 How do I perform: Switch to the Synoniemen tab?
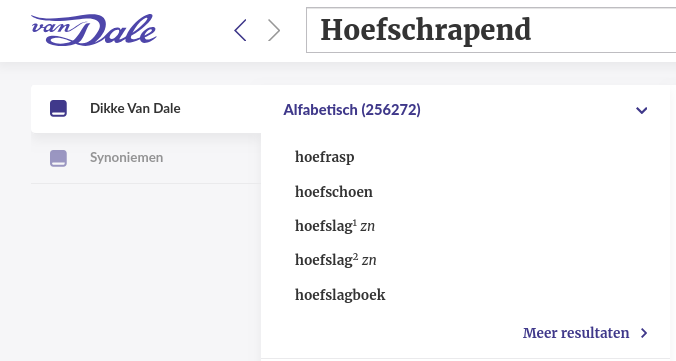146,158
